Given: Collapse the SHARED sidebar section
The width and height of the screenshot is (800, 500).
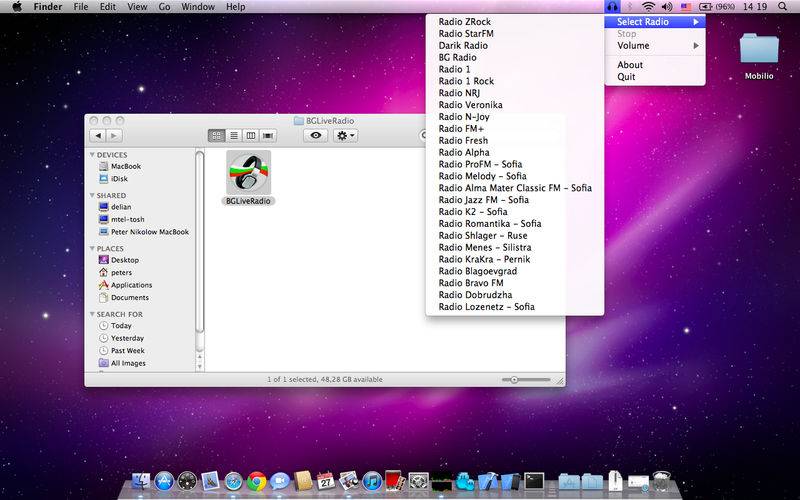Looking at the screenshot, I should tap(92, 195).
